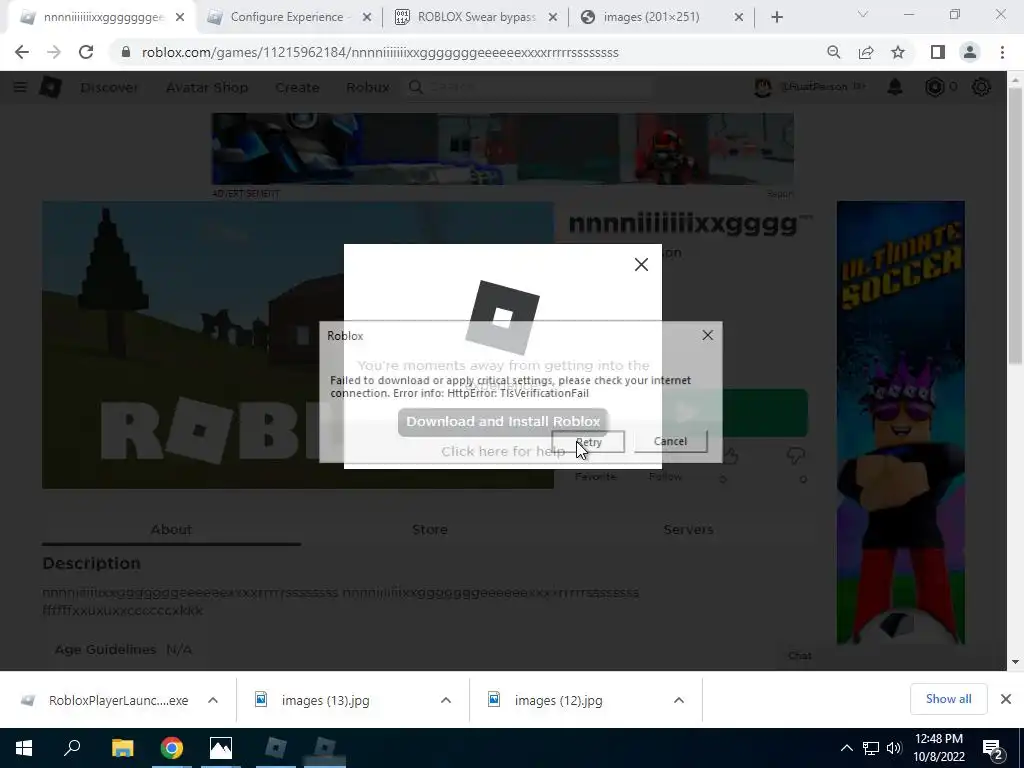The height and width of the screenshot is (768, 1024).
Task: Open File Explorer from taskbar
Action: pyautogui.click(x=122, y=748)
